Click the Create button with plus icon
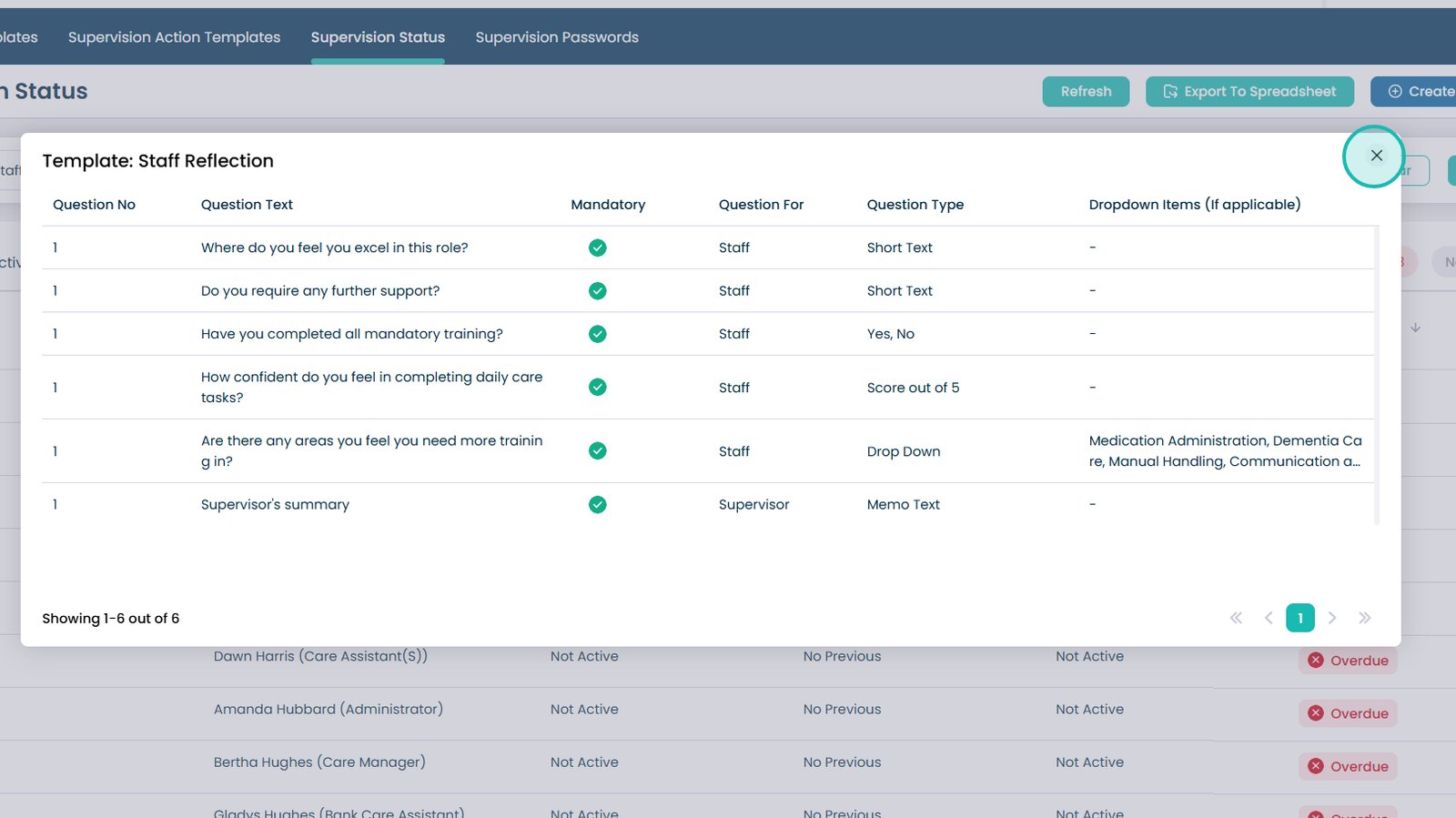This screenshot has height=818, width=1456. 1418,92
